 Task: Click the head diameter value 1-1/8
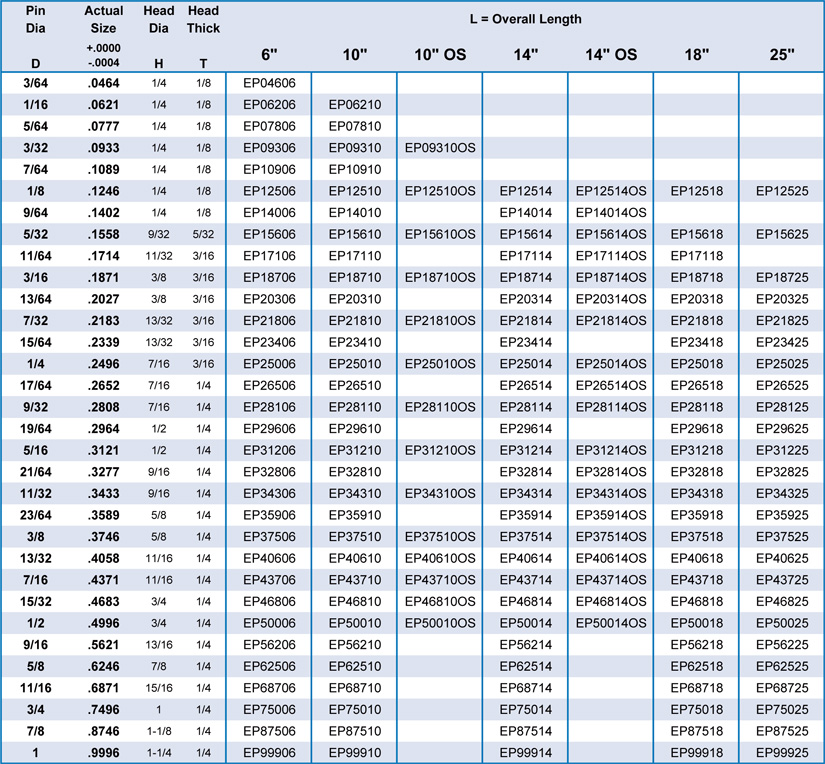159,731
